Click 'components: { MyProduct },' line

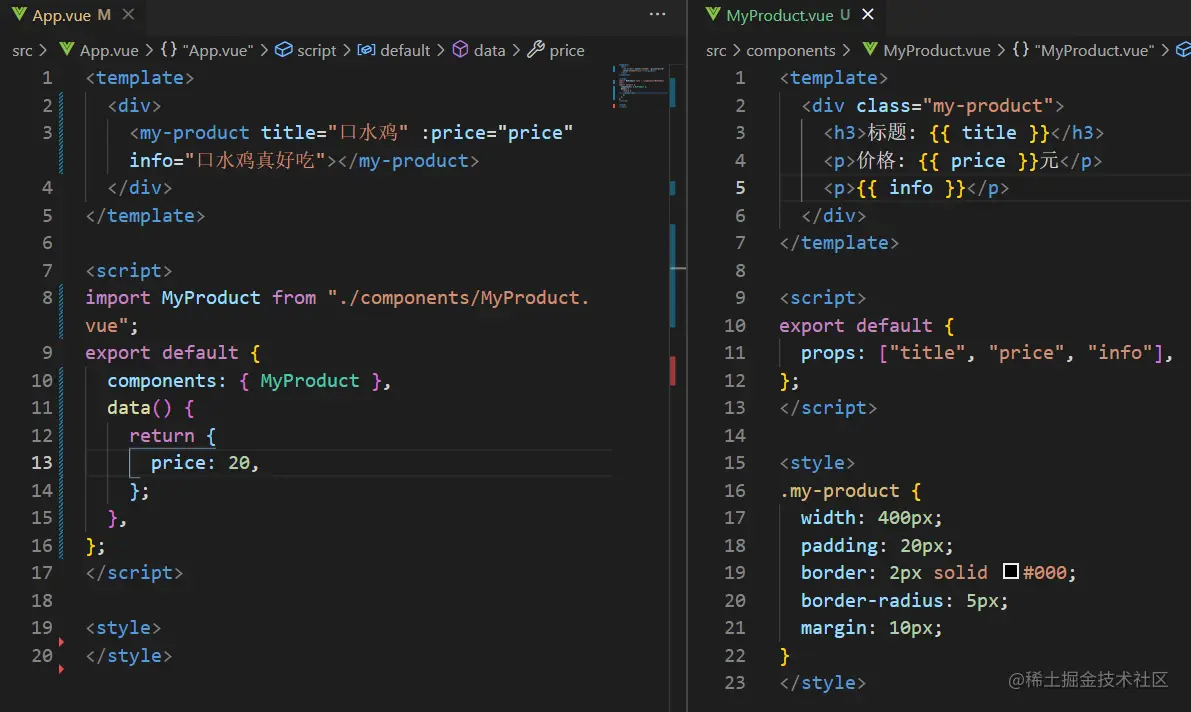click(x=249, y=381)
